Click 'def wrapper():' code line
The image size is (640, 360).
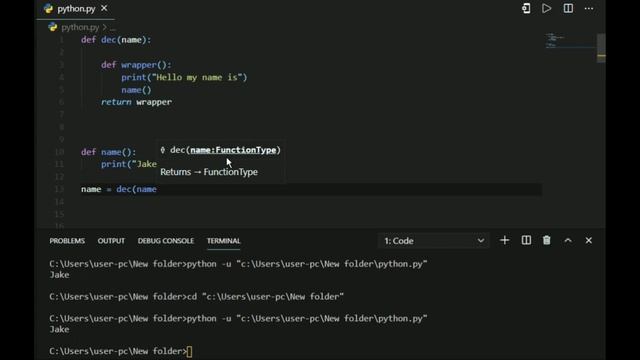[136, 65]
